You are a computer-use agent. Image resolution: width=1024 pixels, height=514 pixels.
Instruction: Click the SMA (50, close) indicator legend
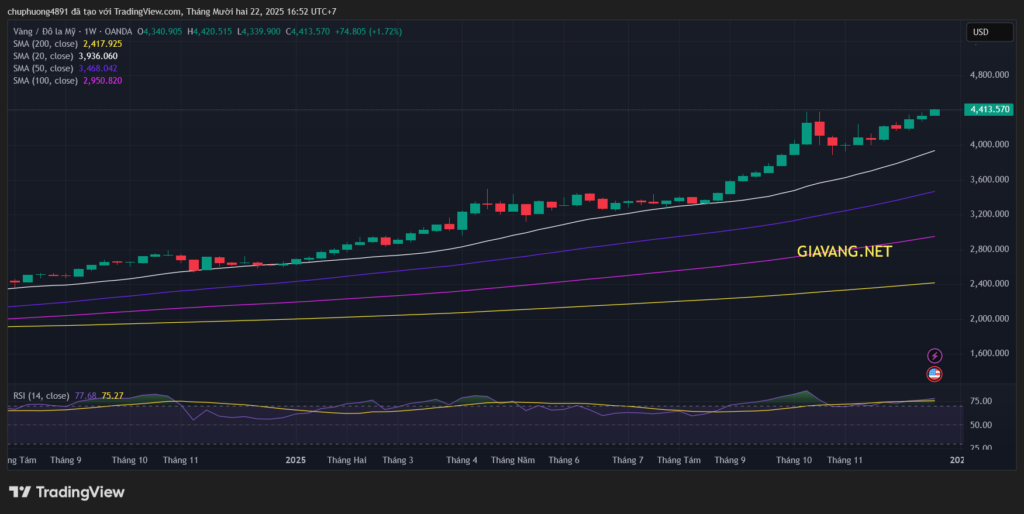pos(41,68)
